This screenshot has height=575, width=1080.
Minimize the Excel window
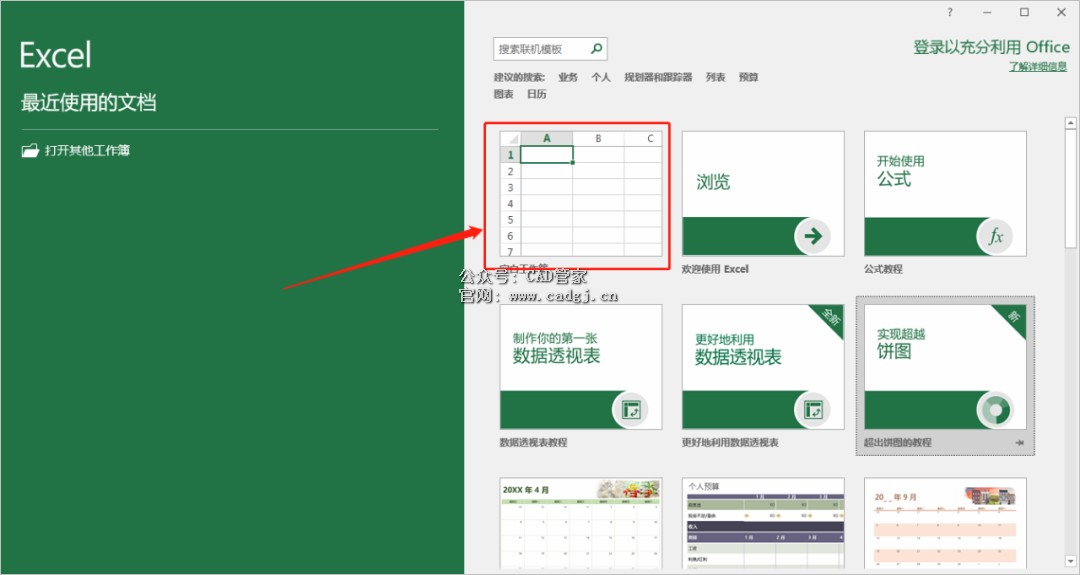click(987, 12)
